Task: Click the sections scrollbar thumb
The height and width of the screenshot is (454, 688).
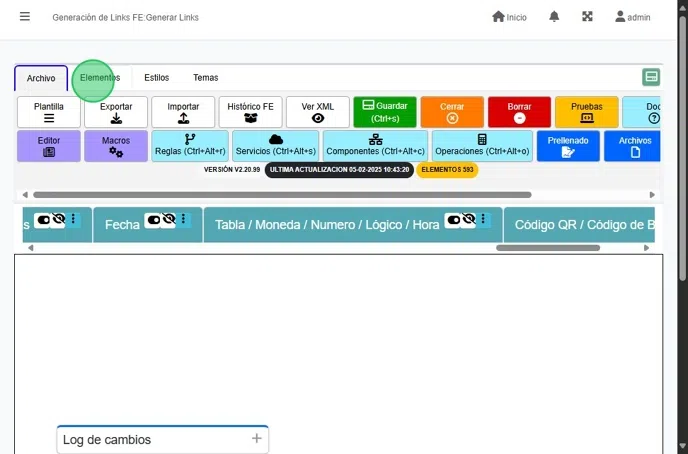Action: [x=548, y=248]
